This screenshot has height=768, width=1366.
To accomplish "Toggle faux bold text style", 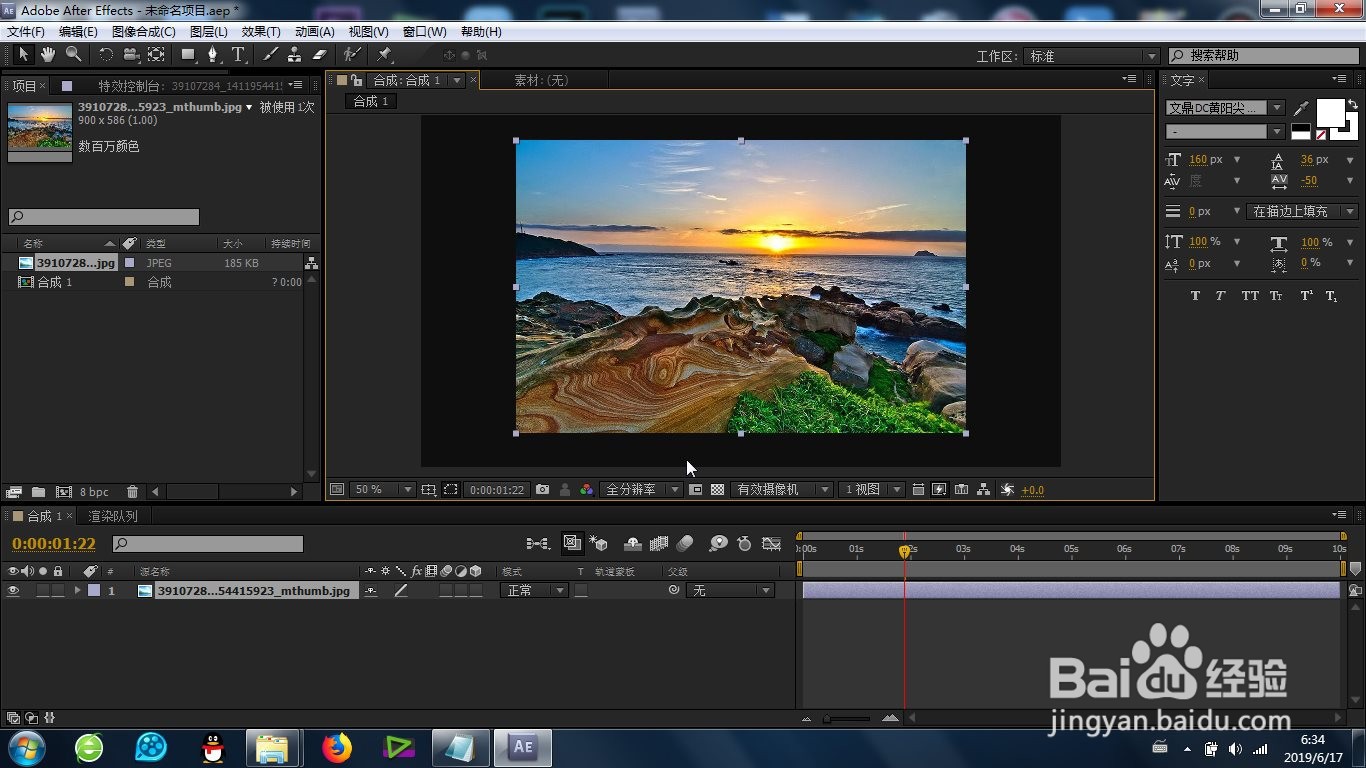I will coord(1195,296).
